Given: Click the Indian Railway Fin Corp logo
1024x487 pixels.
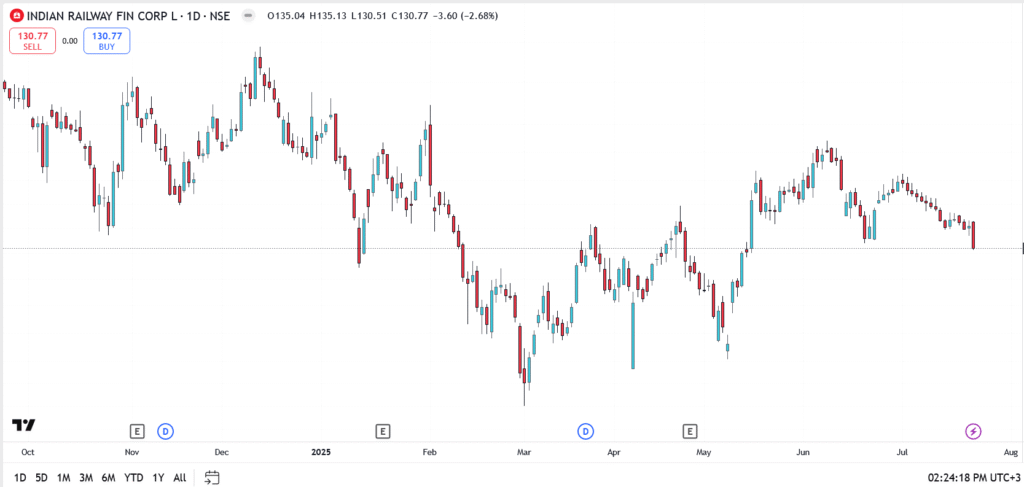Looking at the screenshot, I should coord(16,16).
